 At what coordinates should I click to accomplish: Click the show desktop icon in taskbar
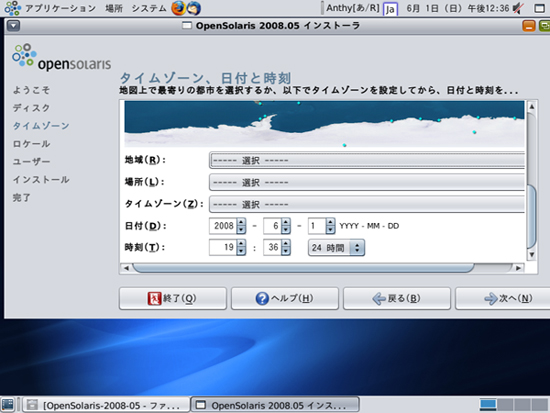(x=7, y=405)
